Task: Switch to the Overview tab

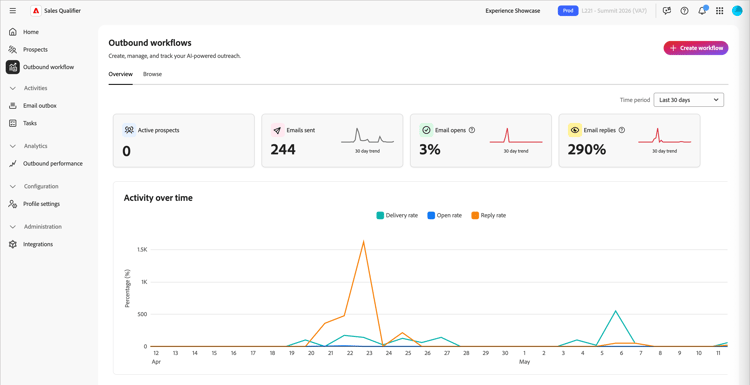Action: (120, 74)
